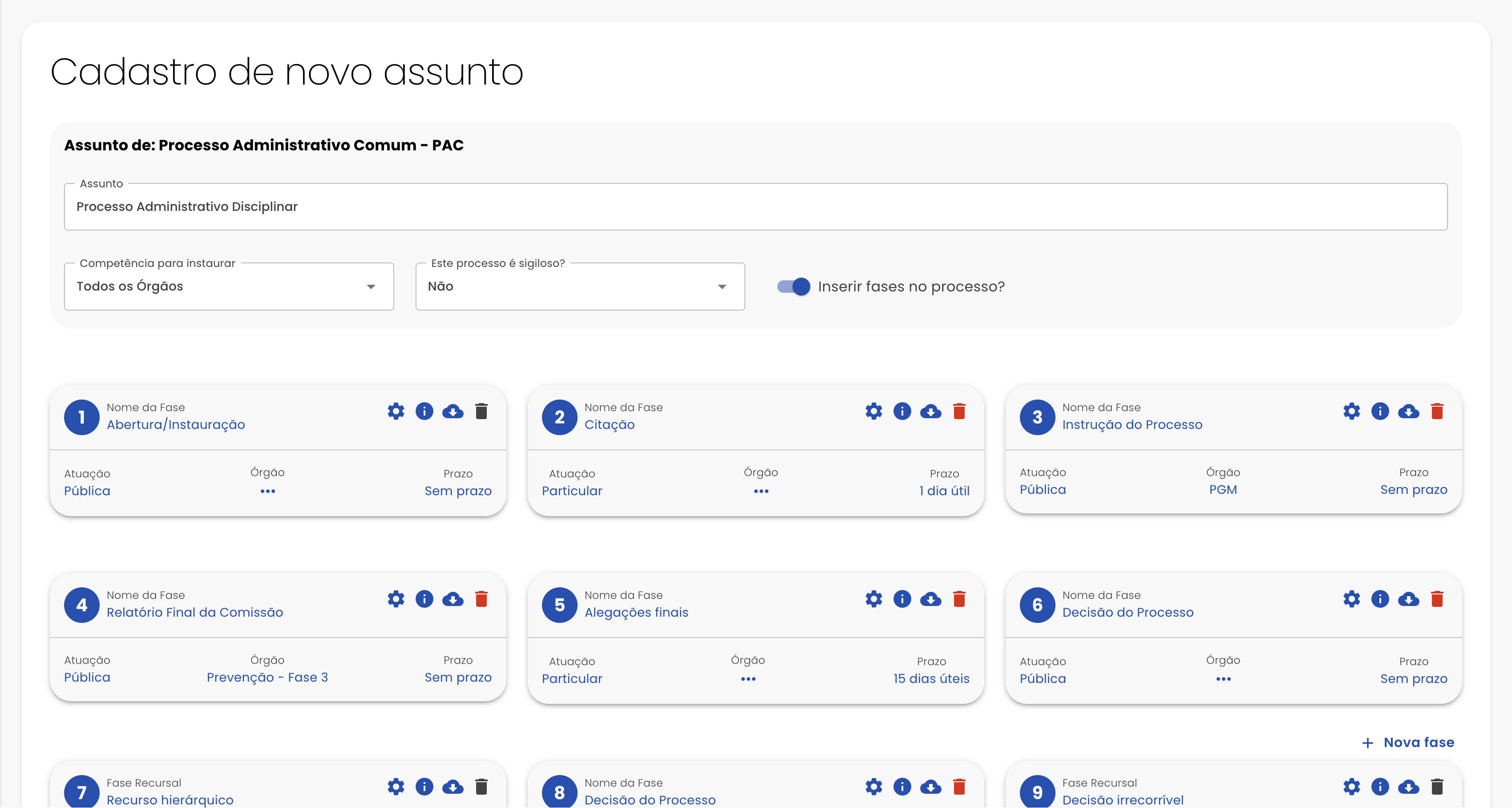The width and height of the screenshot is (1512, 808).
Task: Click cloud download icon on Recurso hierárquico card
Action: click(x=453, y=786)
